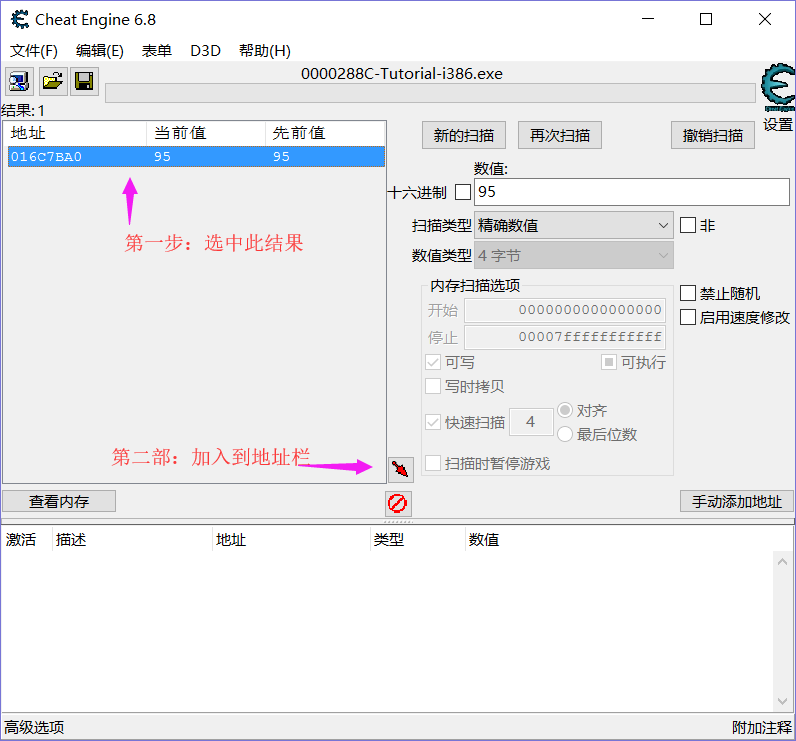This screenshot has height=741, width=796.
Task: Enable the 禁止随机 checkbox
Action: click(687, 293)
